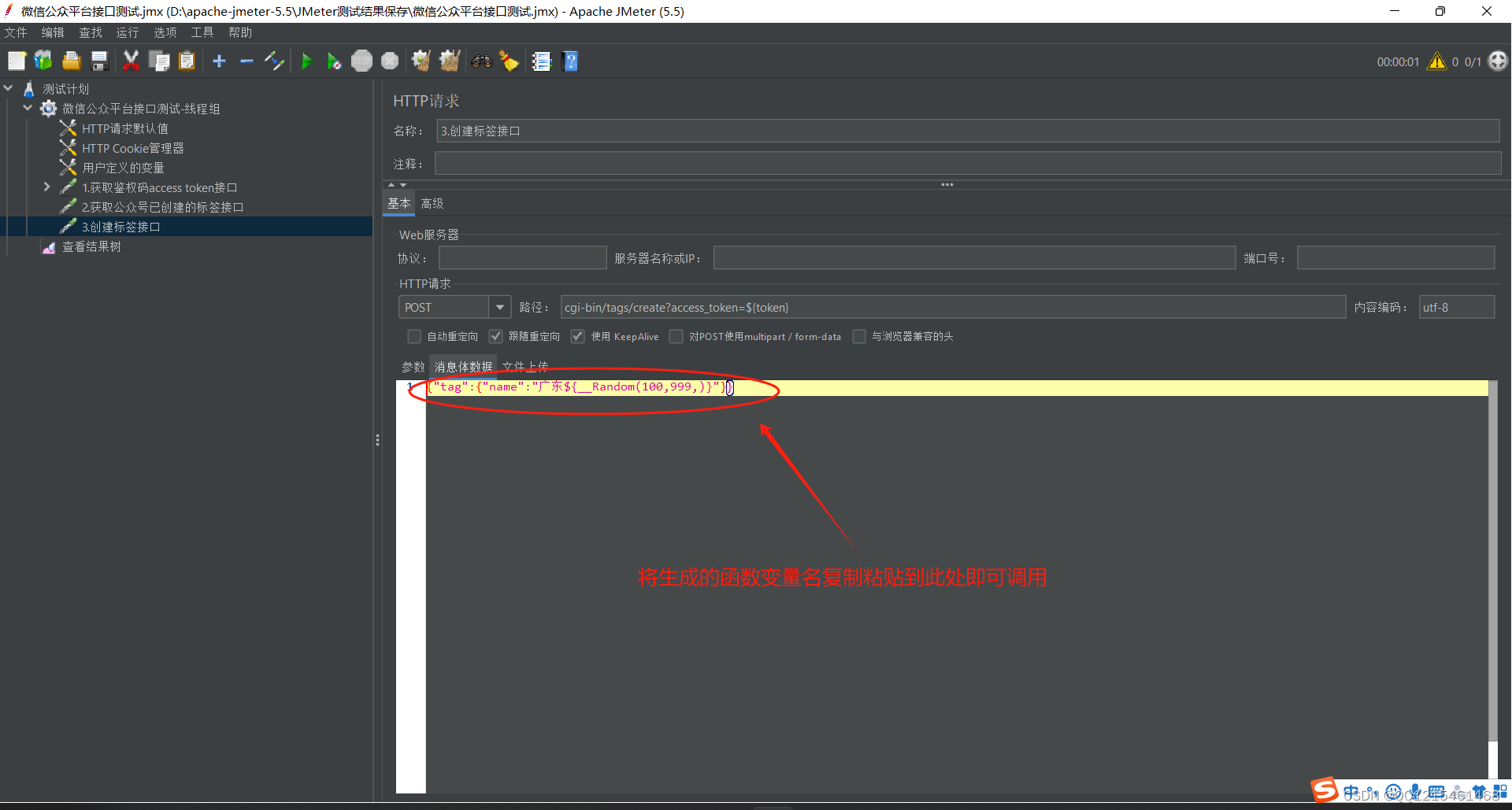This screenshot has width=1512, height=810.
Task: Click the body data vertical scrollbar
Action: (x=1493, y=560)
